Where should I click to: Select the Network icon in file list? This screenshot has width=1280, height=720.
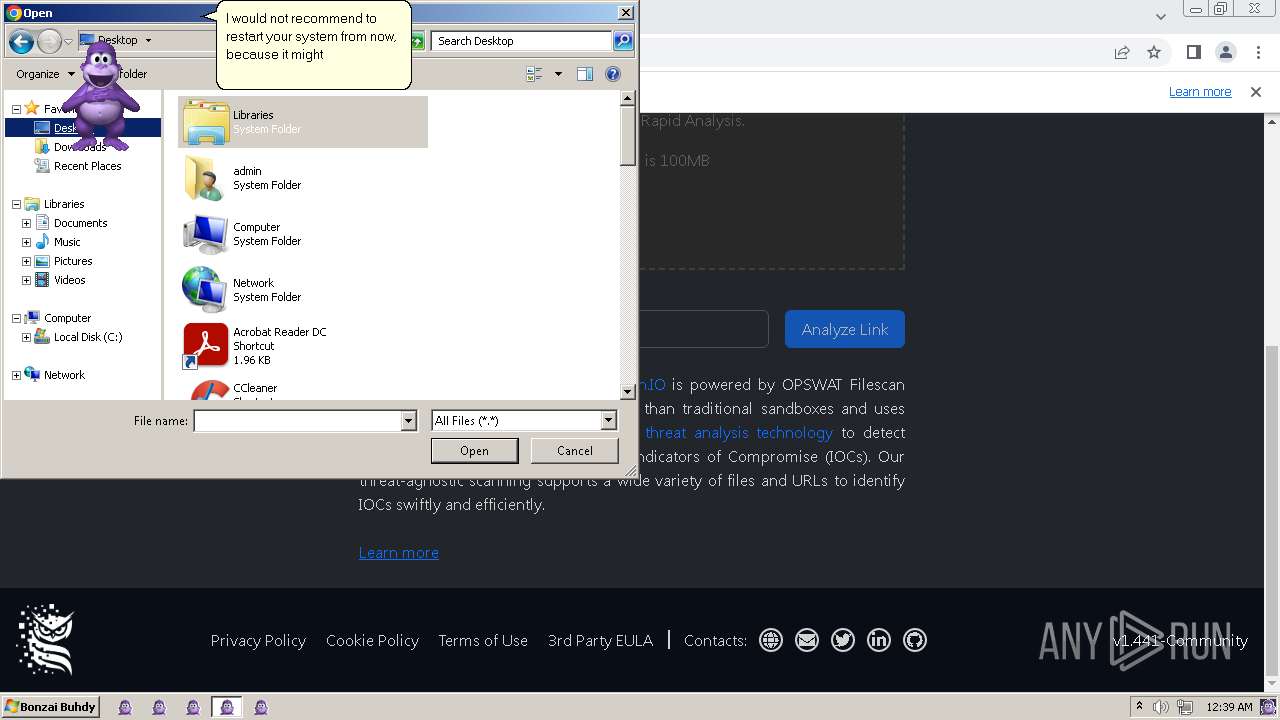click(206, 290)
